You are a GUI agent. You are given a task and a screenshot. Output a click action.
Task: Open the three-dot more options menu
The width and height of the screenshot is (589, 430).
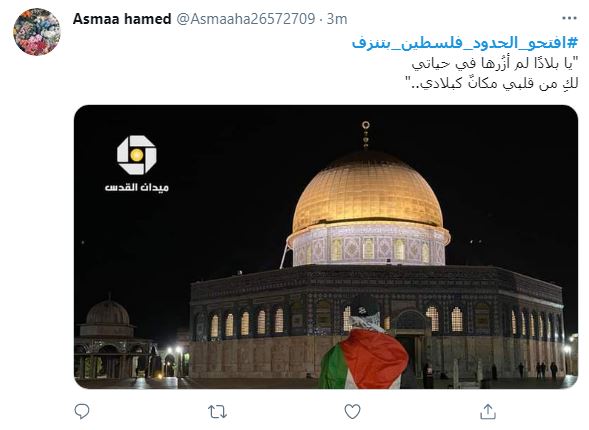569,18
